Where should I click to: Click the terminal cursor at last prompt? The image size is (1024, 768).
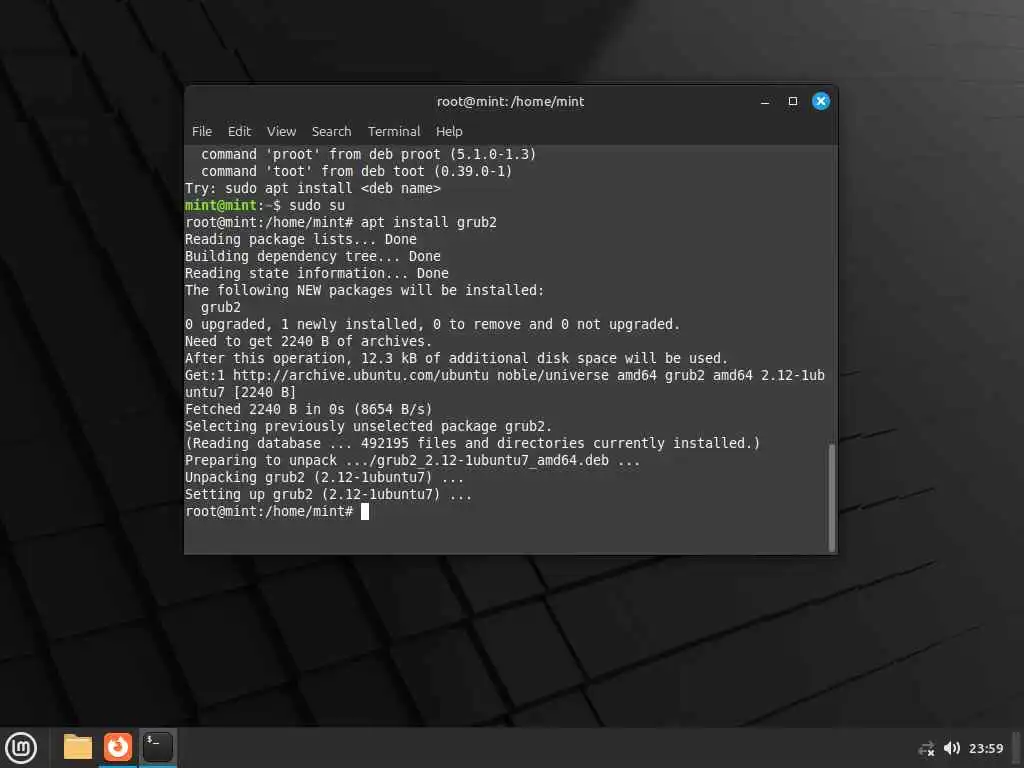(x=365, y=511)
